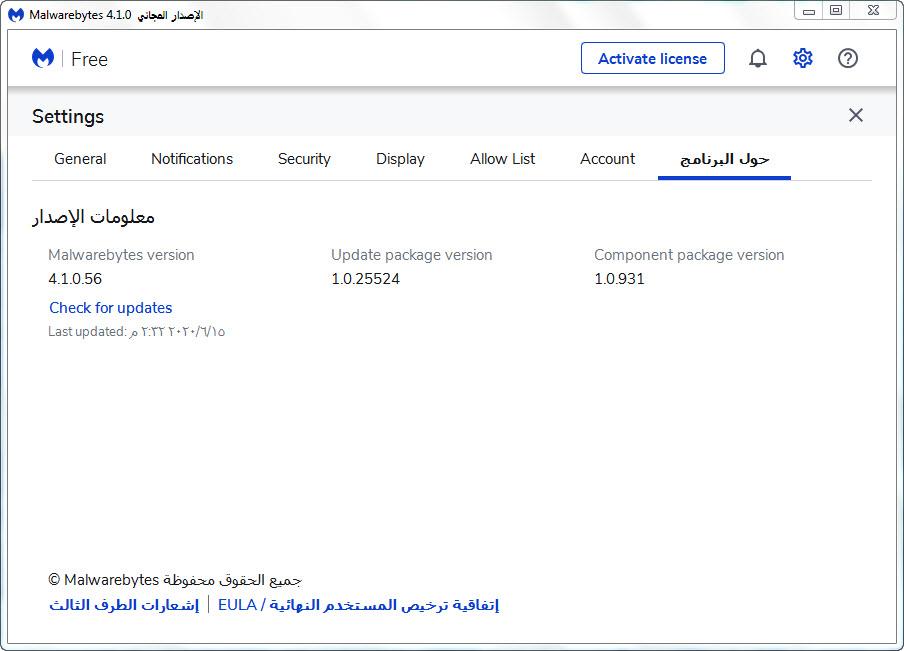Click the Settings panel title
The image size is (904, 651).
pos(68,116)
